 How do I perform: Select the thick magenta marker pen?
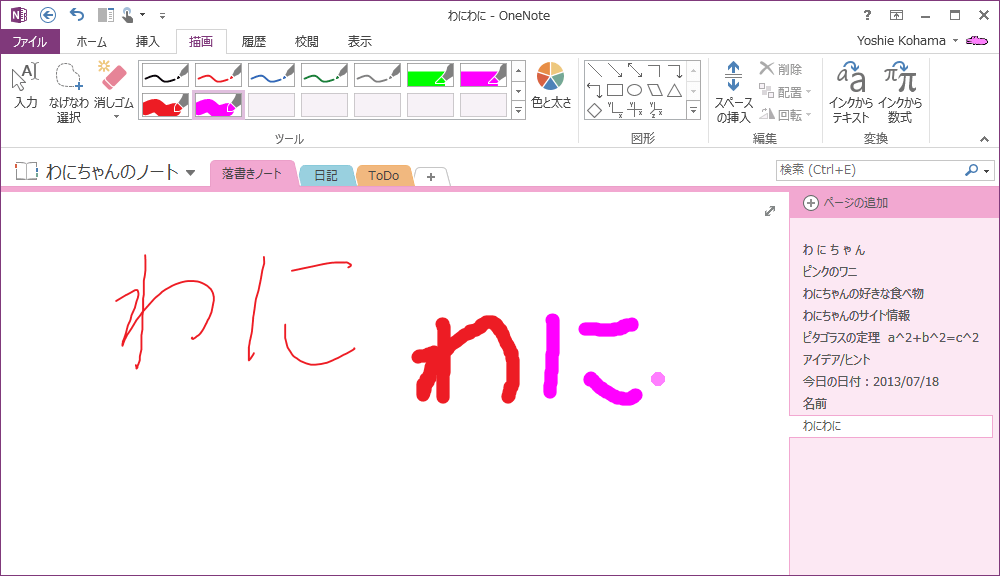[218, 105]
